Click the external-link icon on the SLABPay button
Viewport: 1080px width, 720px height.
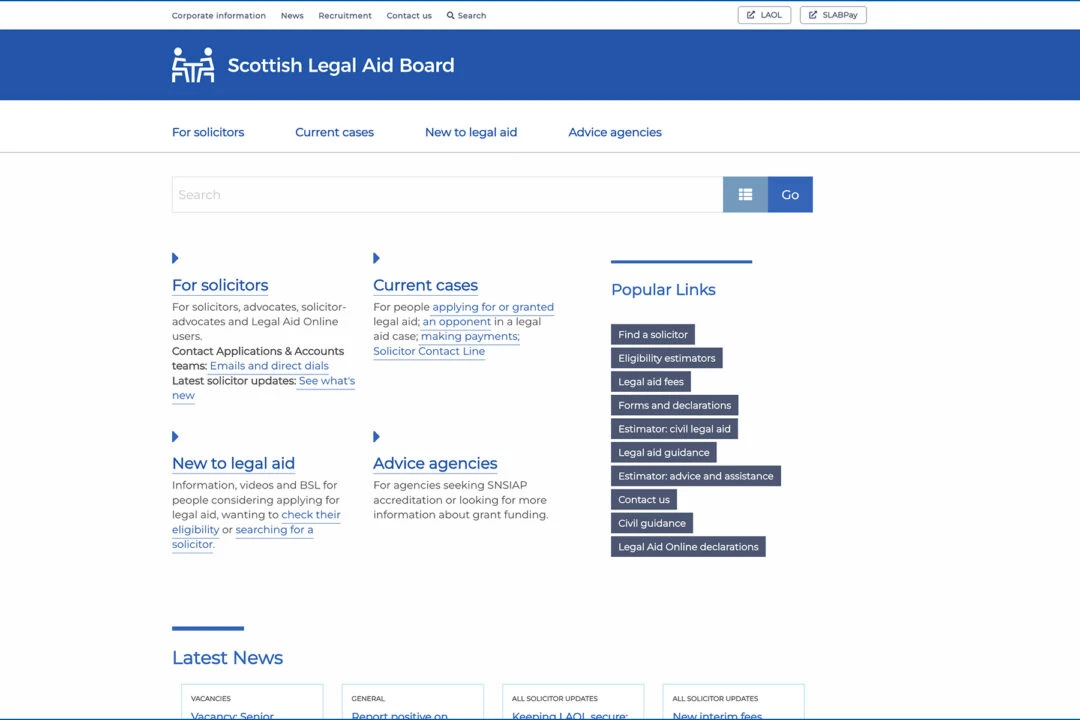815,14
